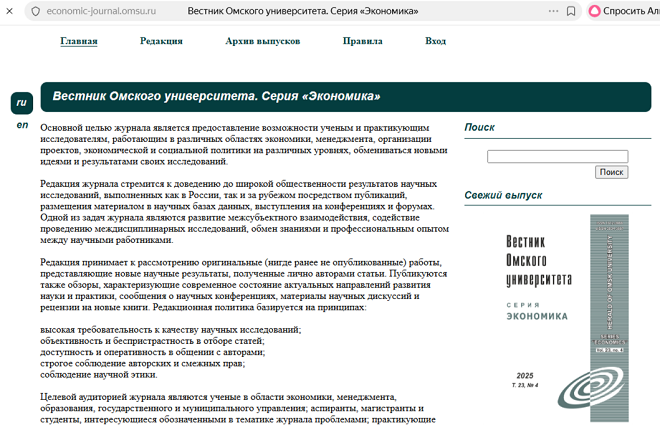Screen dimensions: 660x425
Task: Close the tab with the X icon
Action: [x=10, y=11]
